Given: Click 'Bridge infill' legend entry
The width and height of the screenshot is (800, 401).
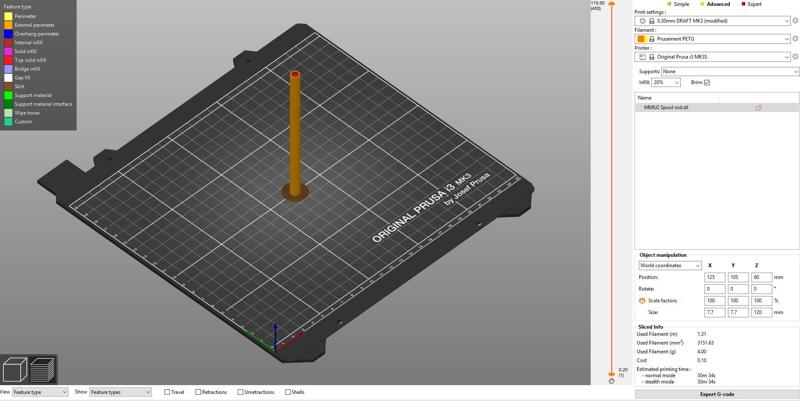Looking at the screenshot, I should [x=27, y=69].
